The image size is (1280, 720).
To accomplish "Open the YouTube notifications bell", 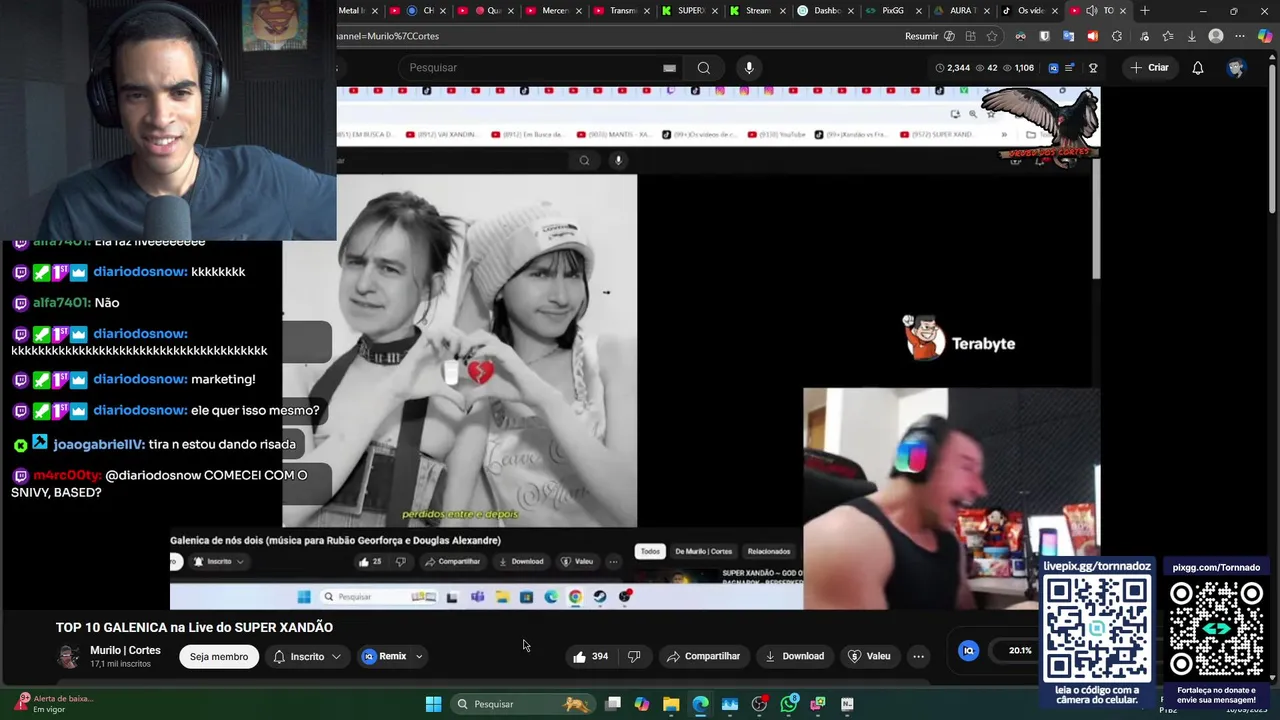I will click(x=1197, y=68).
